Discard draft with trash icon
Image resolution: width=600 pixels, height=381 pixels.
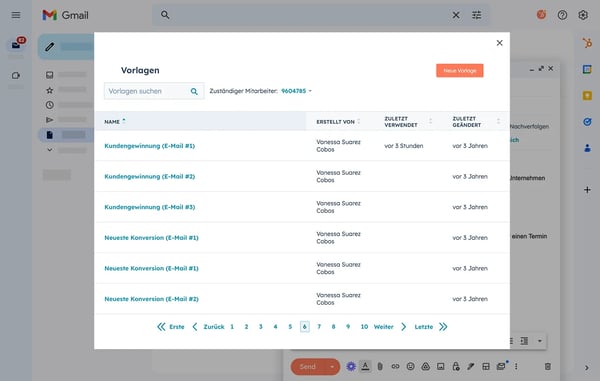click(548, 366)
